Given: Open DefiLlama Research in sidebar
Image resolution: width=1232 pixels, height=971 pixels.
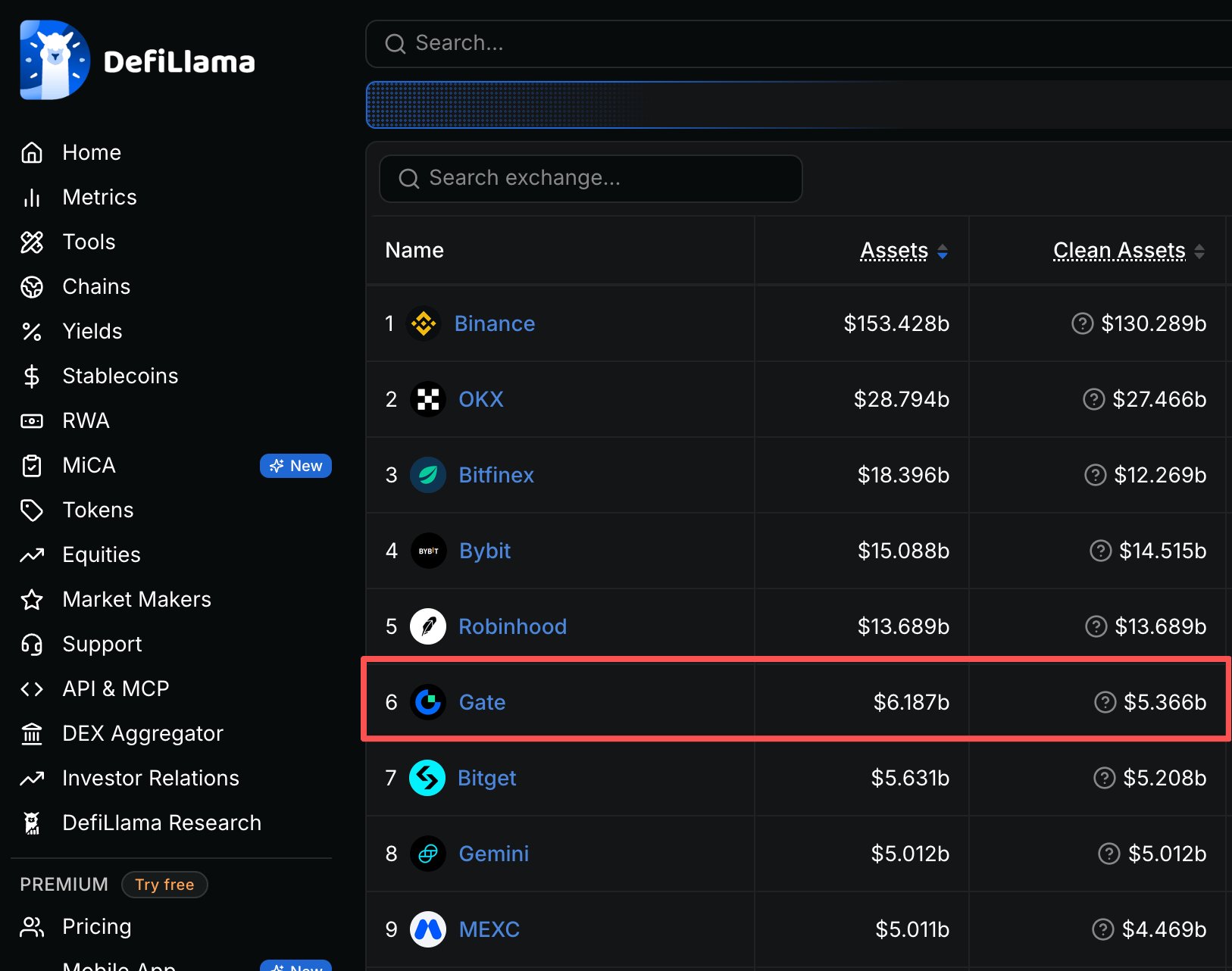Looking at the screenshot, I should (161, 823).
